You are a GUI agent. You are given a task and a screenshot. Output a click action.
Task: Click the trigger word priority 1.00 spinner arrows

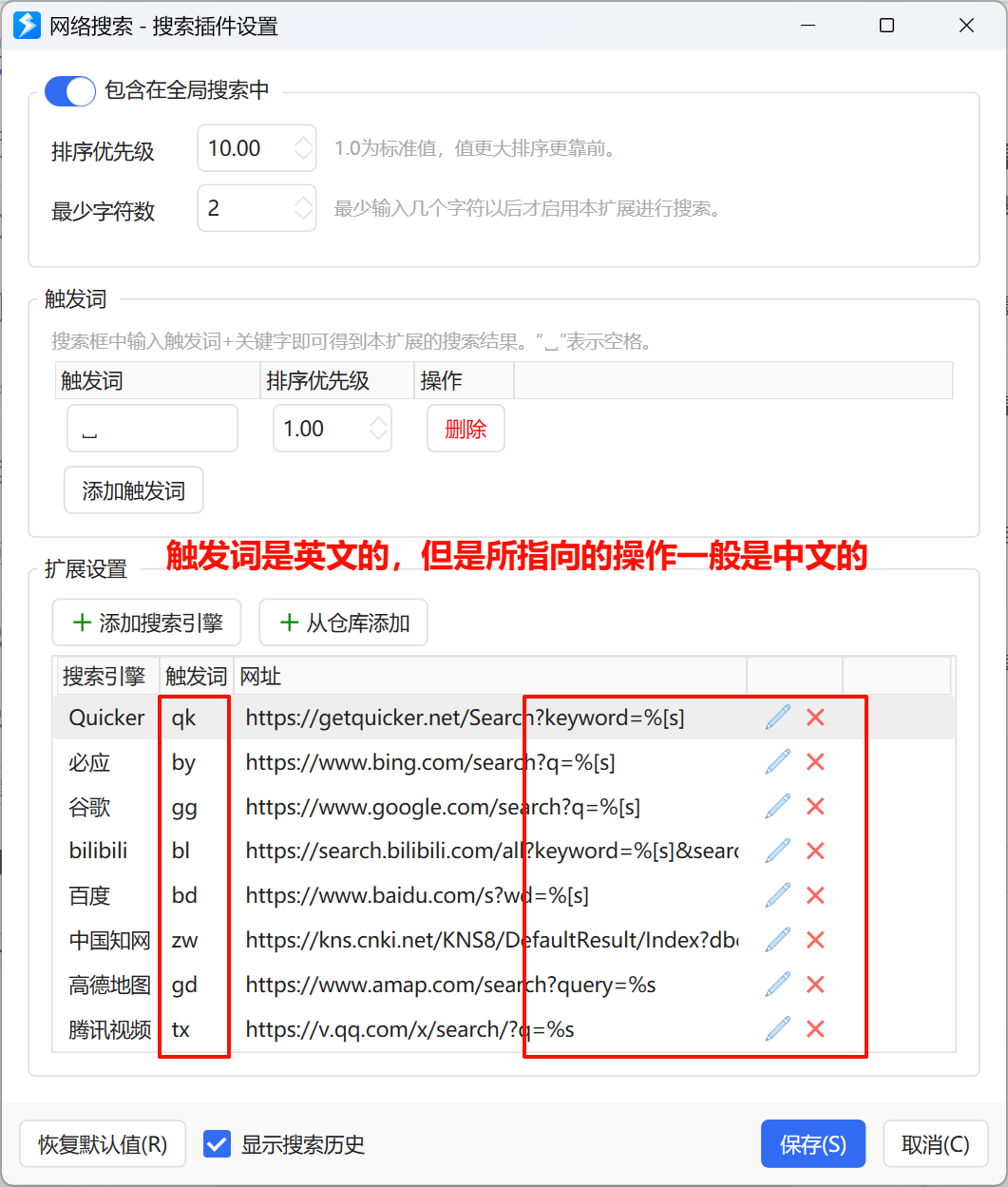pos(378,429)
